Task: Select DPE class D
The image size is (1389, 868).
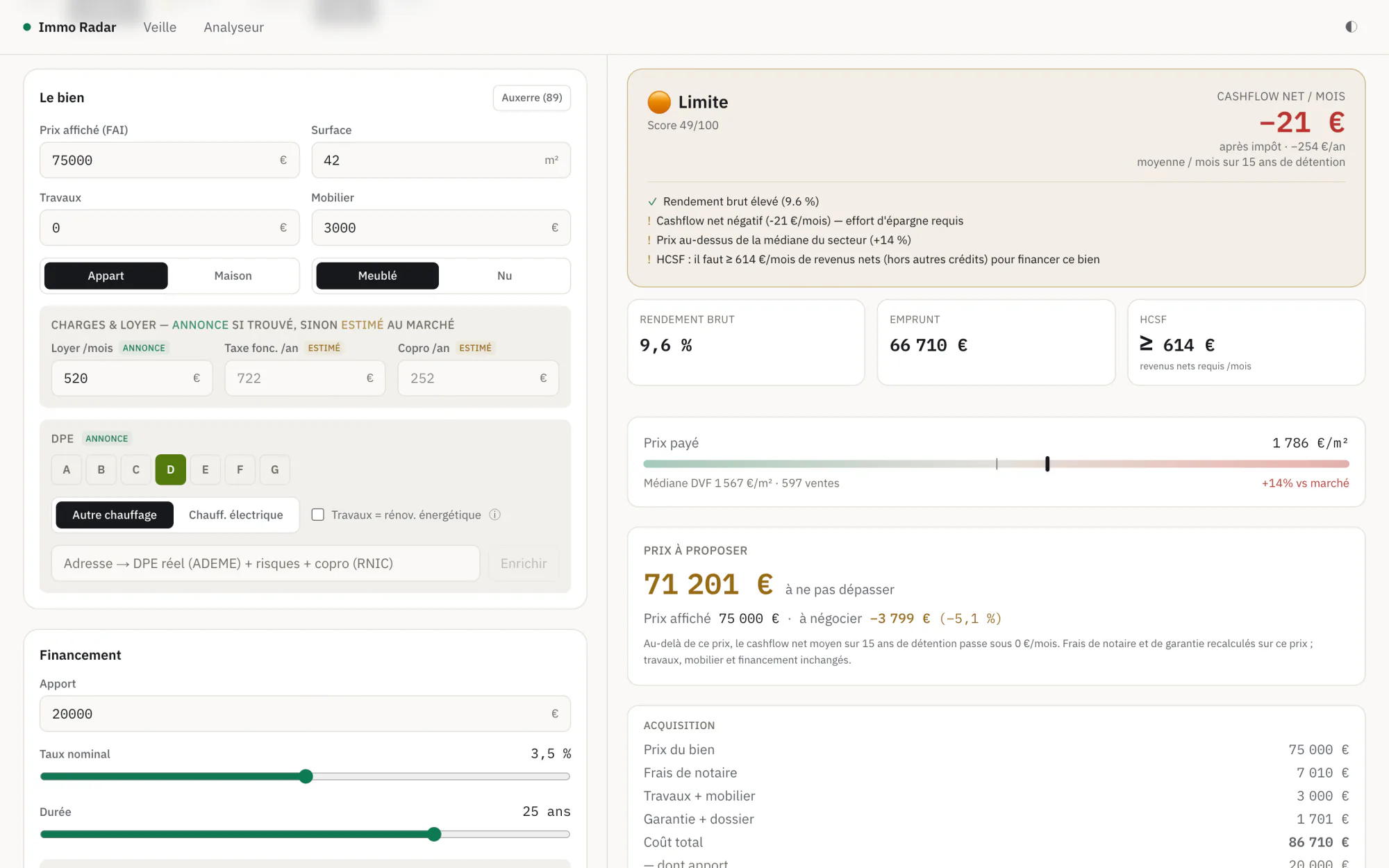Action: point(171,469)
